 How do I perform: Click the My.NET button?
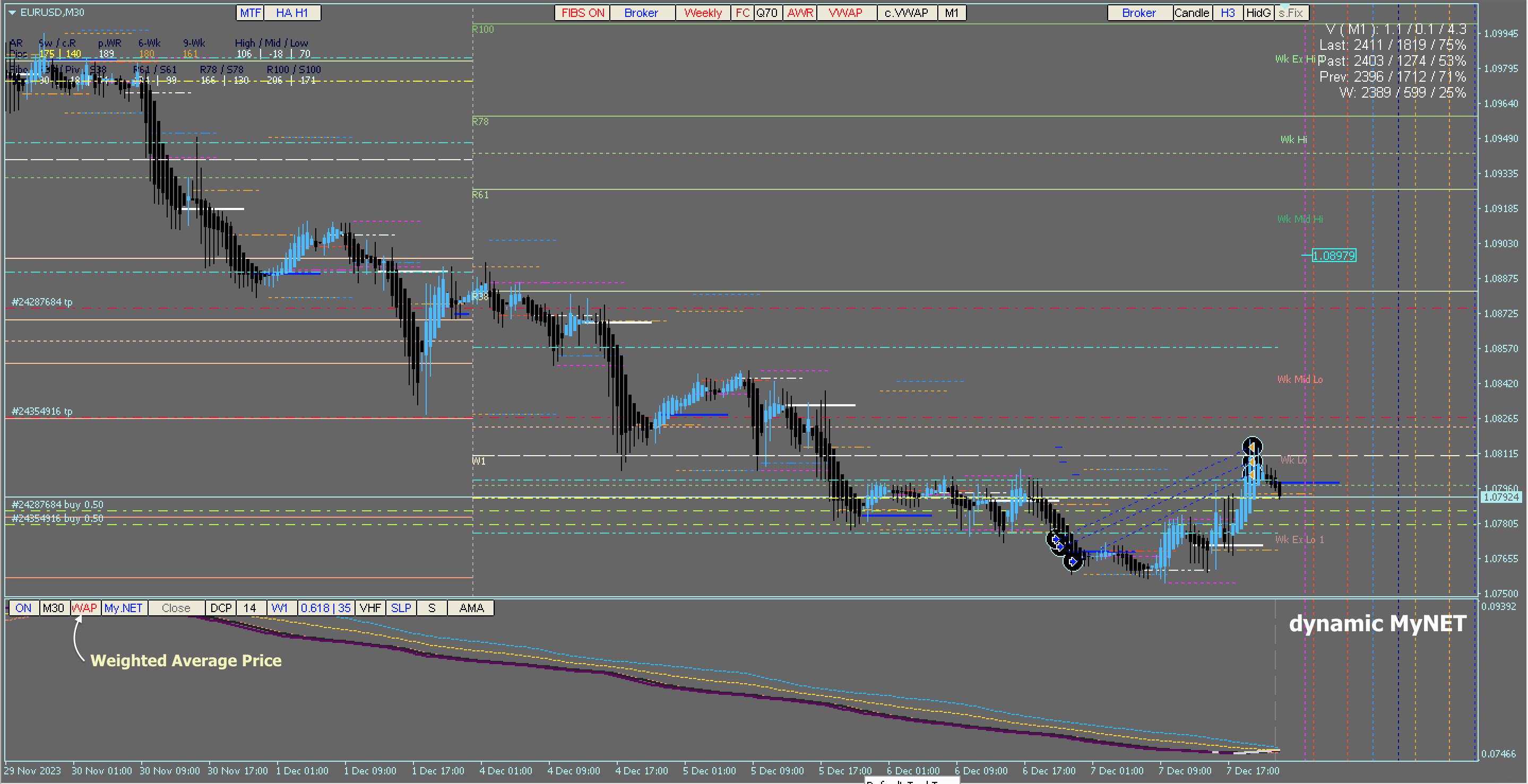coord(123,608)
